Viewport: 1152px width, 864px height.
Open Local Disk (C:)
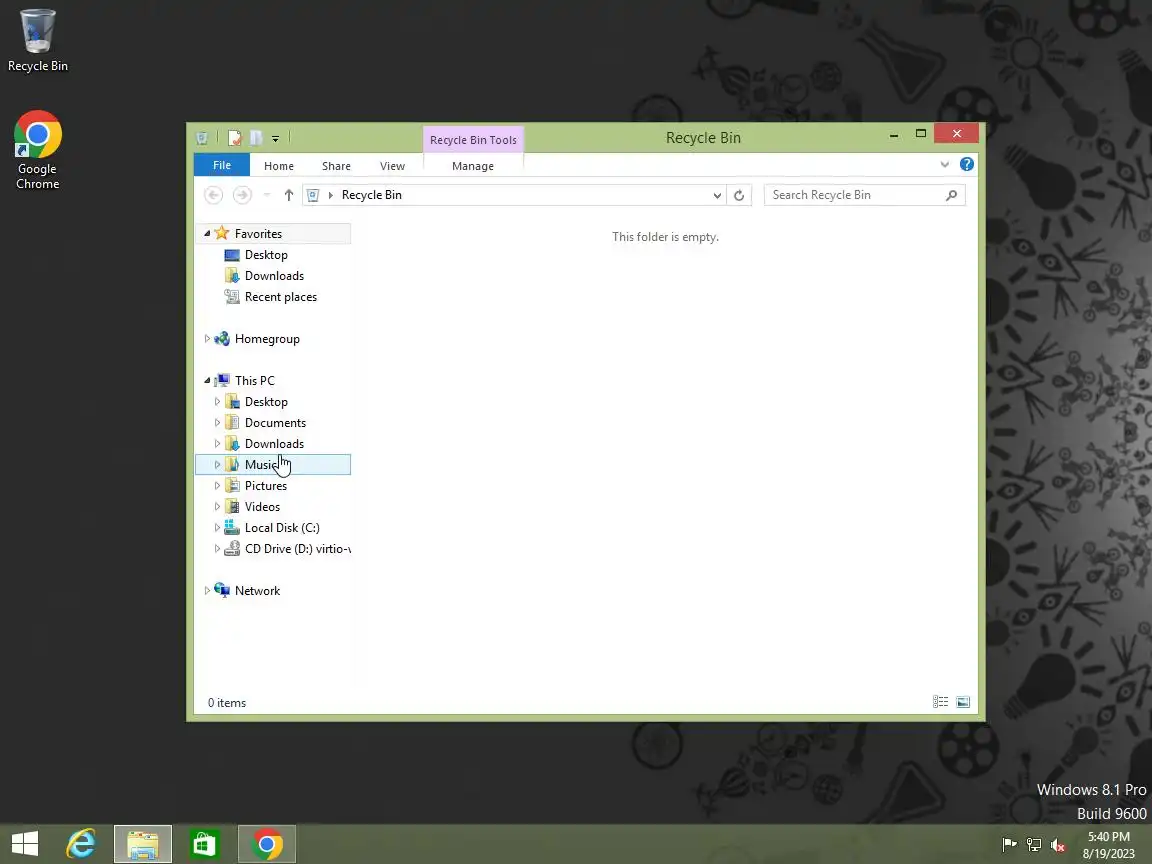pyautogui.click(x=282, y=528)
